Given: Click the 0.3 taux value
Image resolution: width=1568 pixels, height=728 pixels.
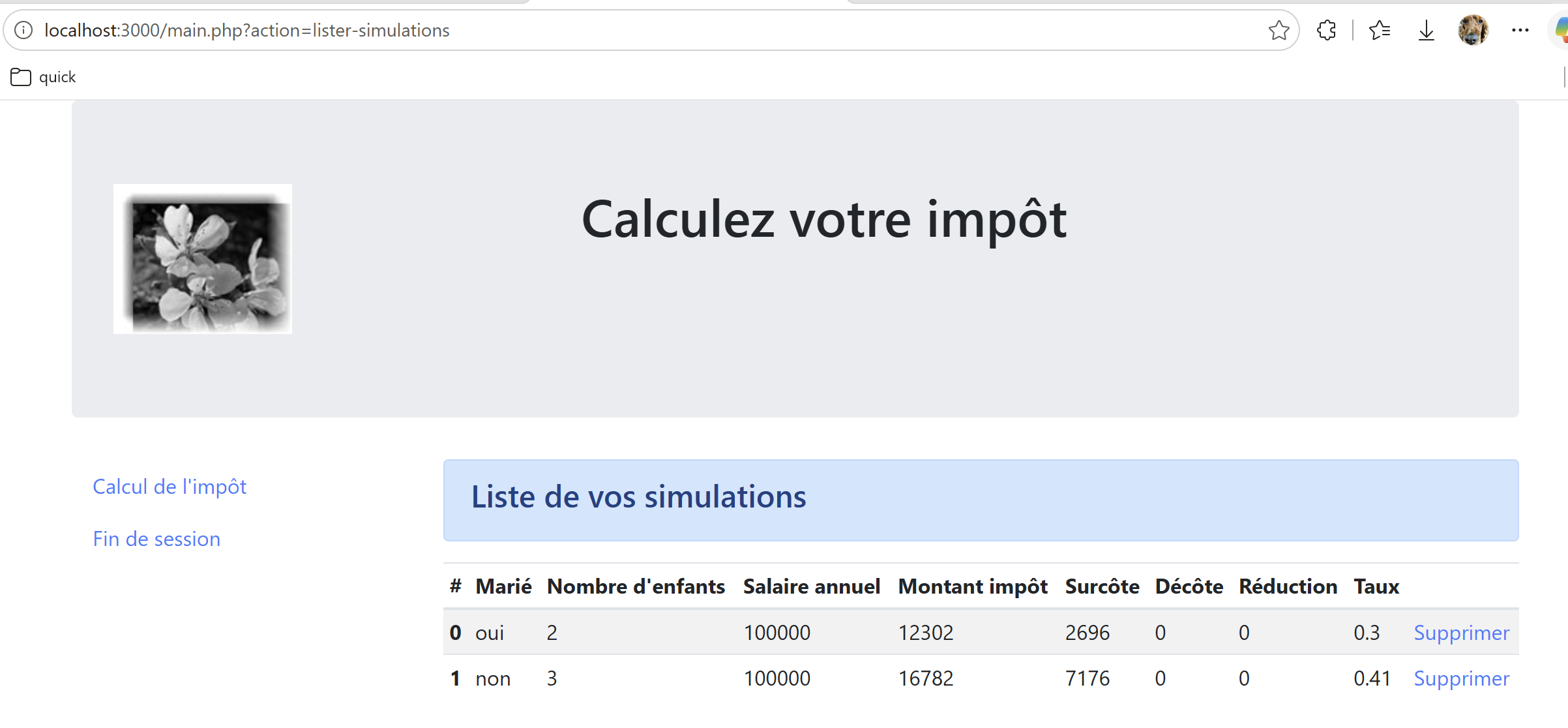Looking at the screenshot, I should (1367, 633).
